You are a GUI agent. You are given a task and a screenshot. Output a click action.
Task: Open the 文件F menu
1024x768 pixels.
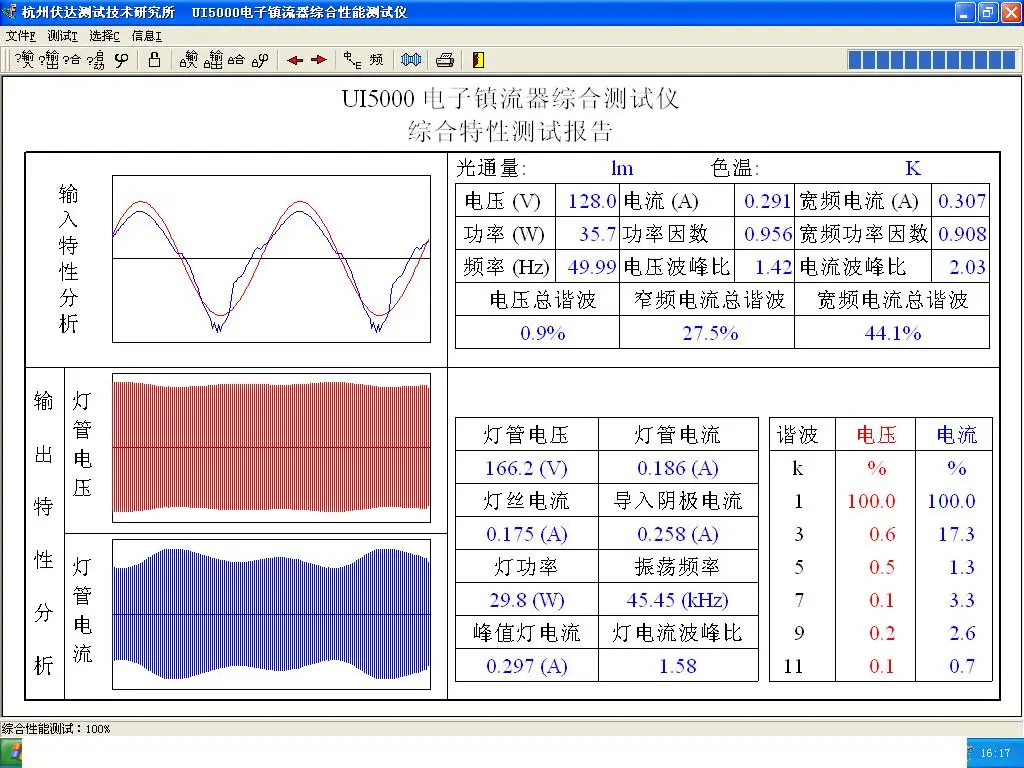tap(20, 36)
